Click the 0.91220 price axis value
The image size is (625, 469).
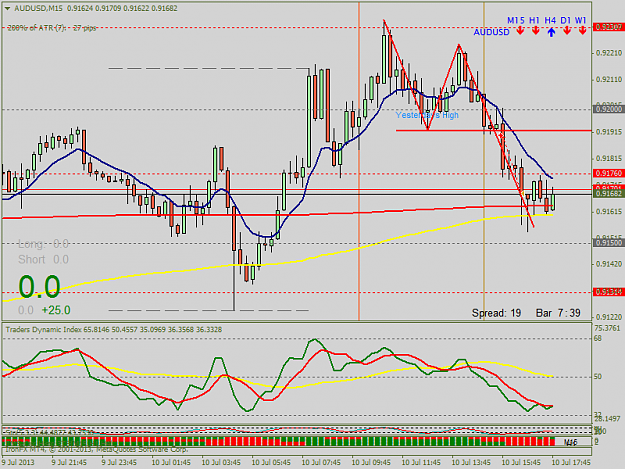(x=609, y=317)
